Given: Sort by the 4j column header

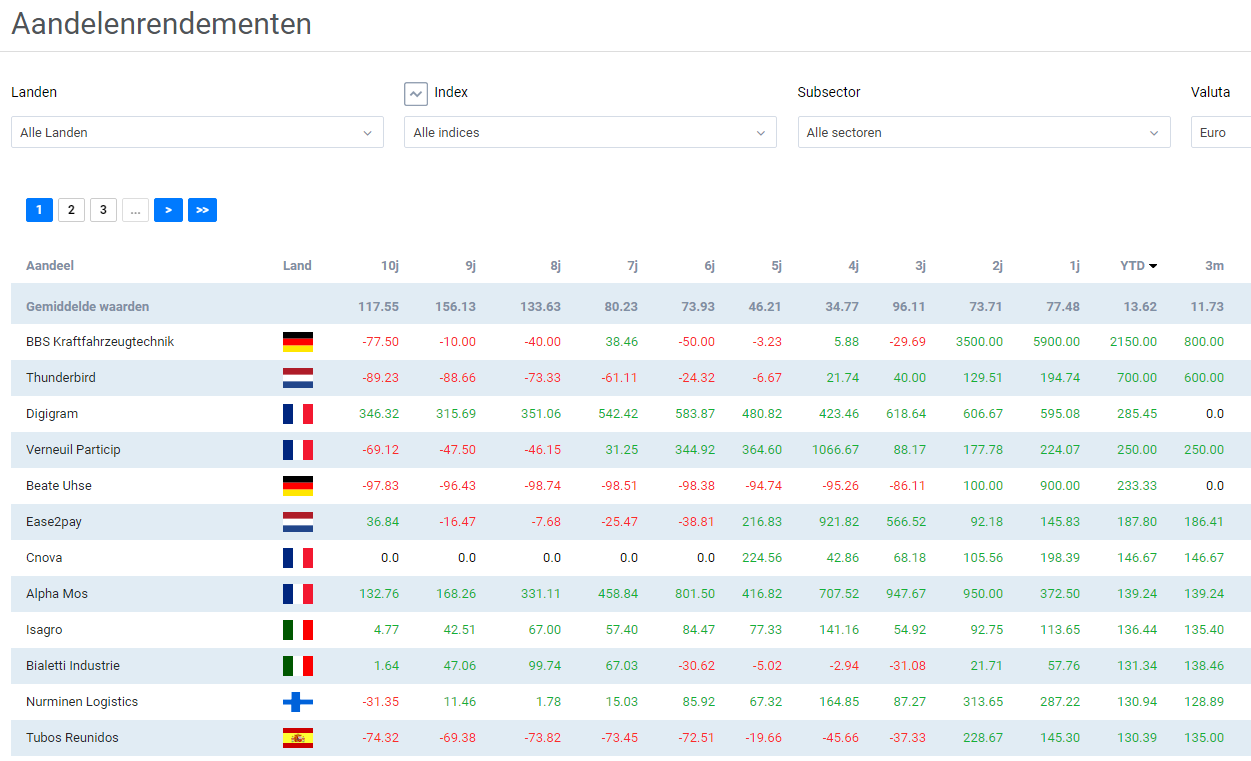Looking at the screenshot, I should coord(853,266).
